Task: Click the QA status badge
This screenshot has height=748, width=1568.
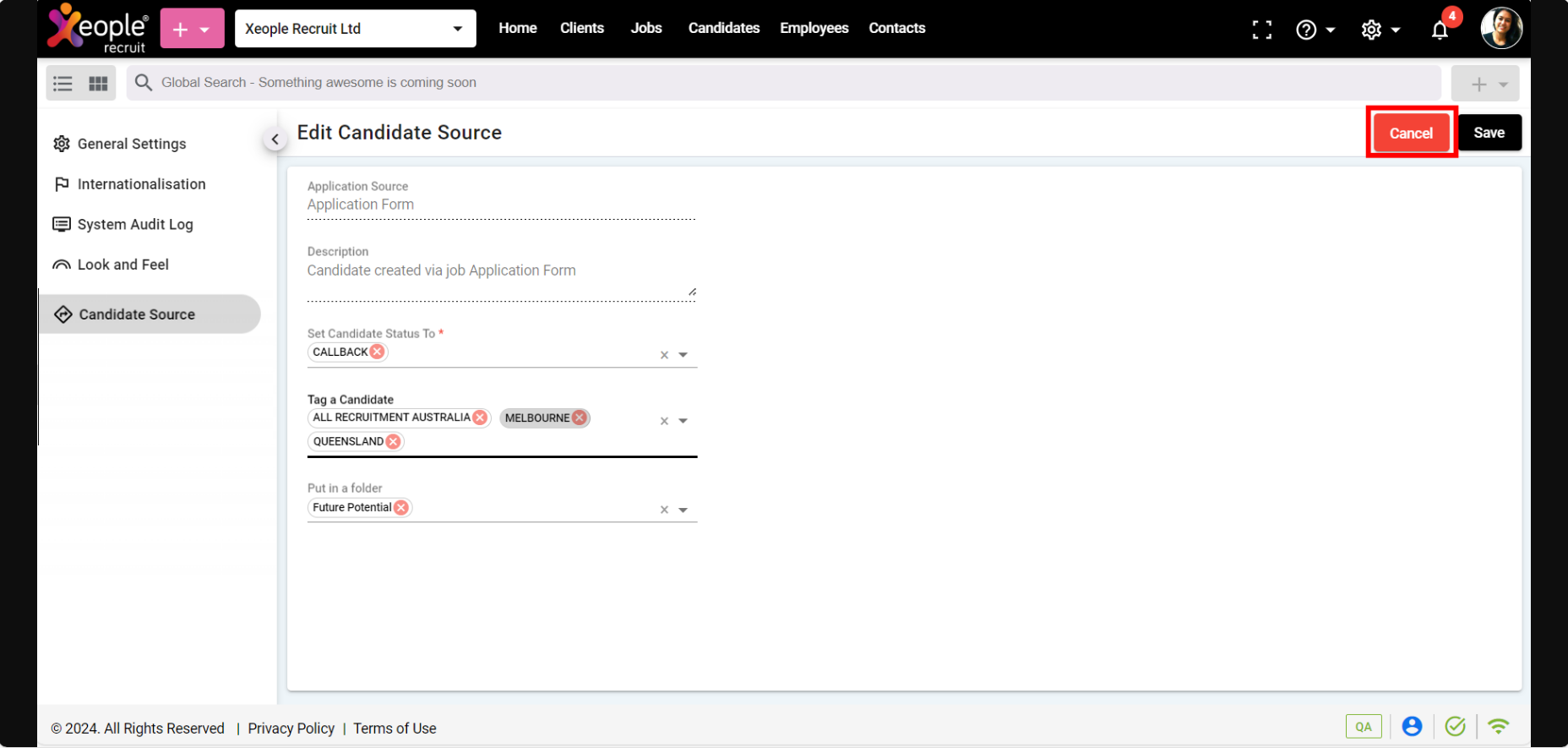Action: [1363, 727]
